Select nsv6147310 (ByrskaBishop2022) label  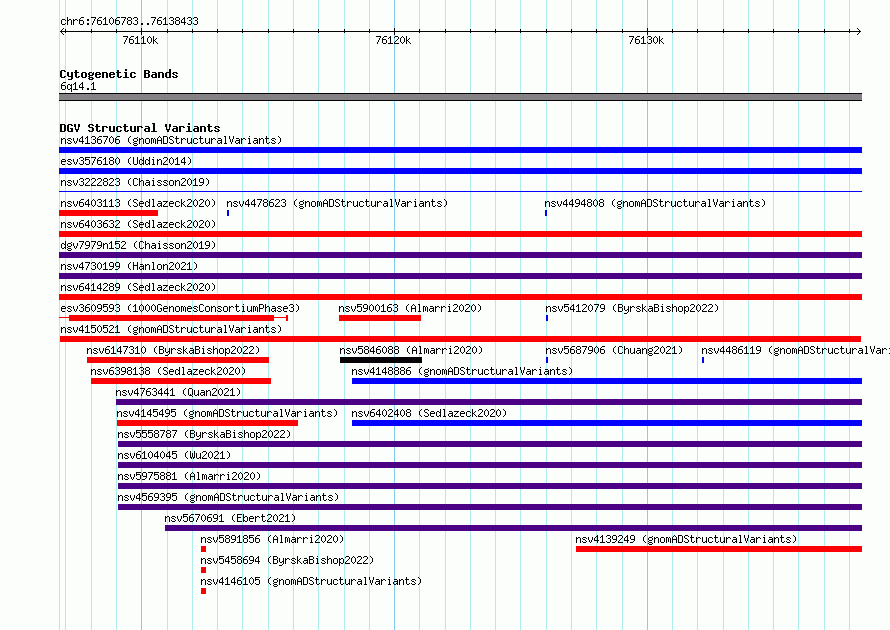(x=173, y=350)
